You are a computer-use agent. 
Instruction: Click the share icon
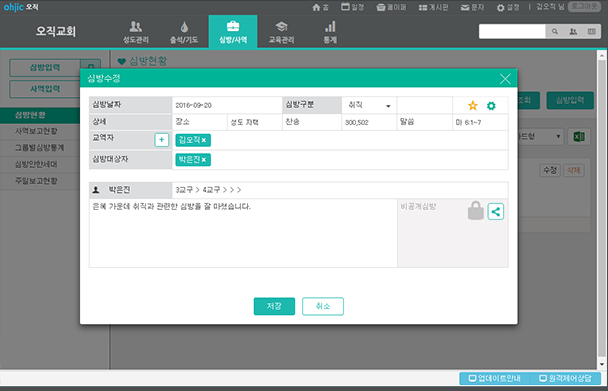(496, 211)
